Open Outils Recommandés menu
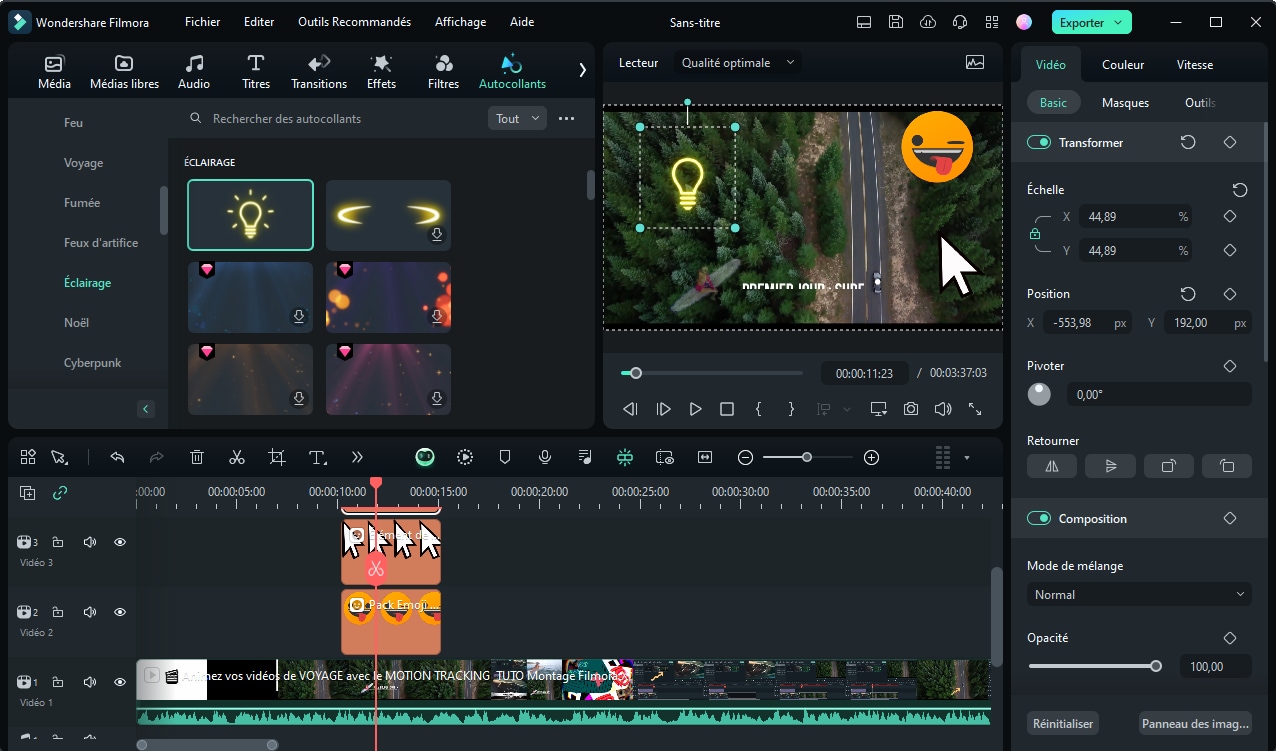Screen dimensions: 1276x751 (354, 22)
